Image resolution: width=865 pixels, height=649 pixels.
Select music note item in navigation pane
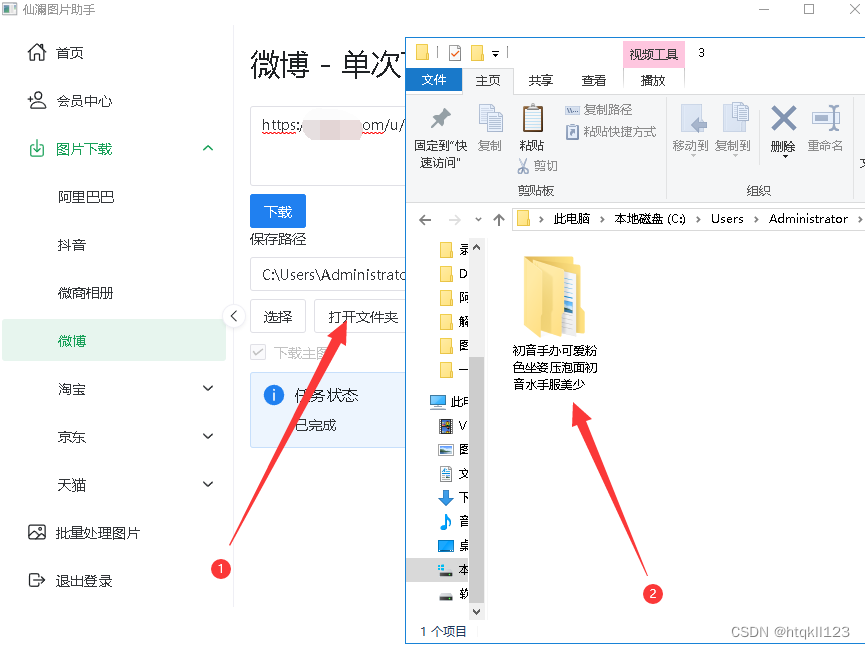tap(452, 522)
